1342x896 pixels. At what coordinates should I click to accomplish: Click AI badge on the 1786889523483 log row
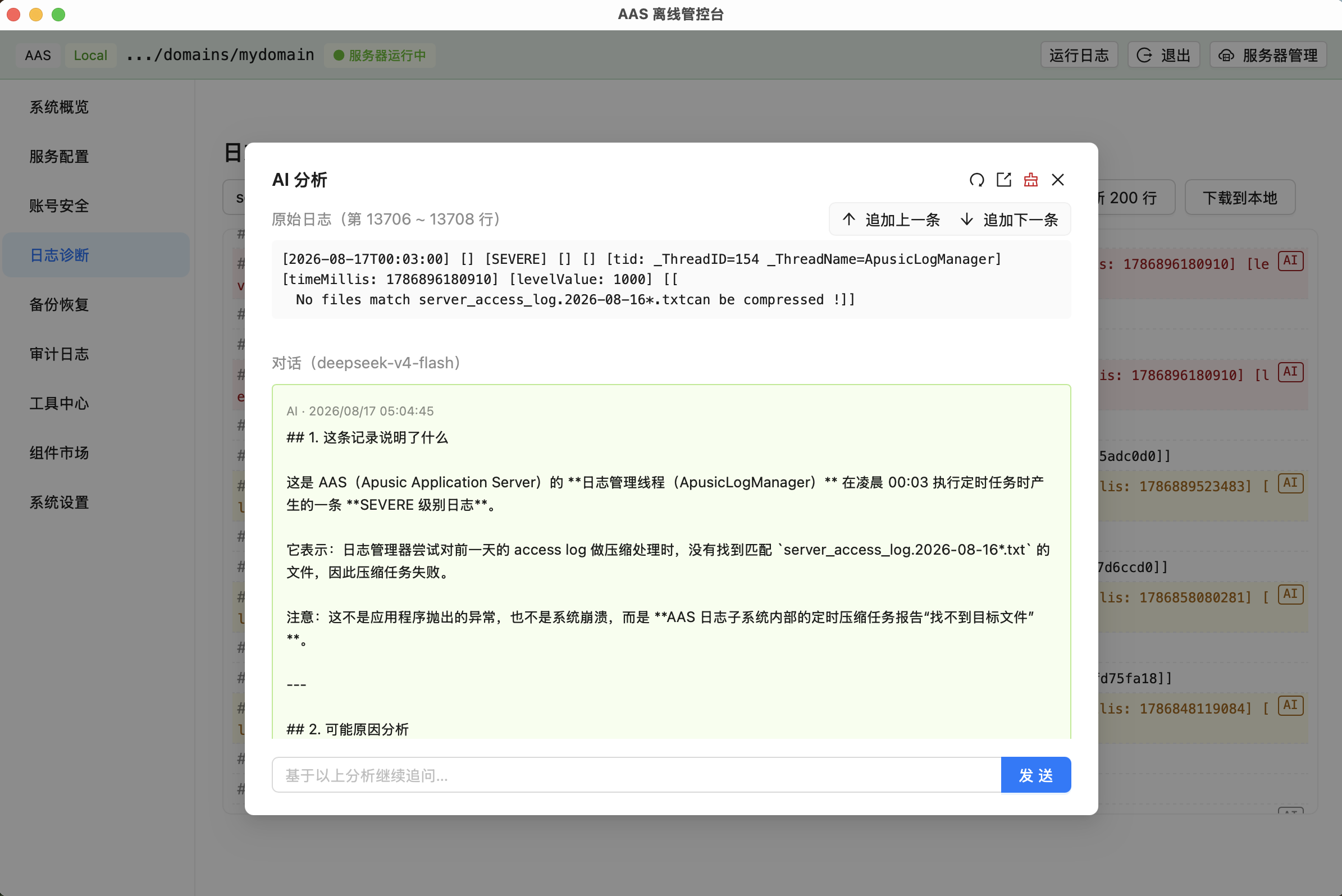pos(1290,483)
